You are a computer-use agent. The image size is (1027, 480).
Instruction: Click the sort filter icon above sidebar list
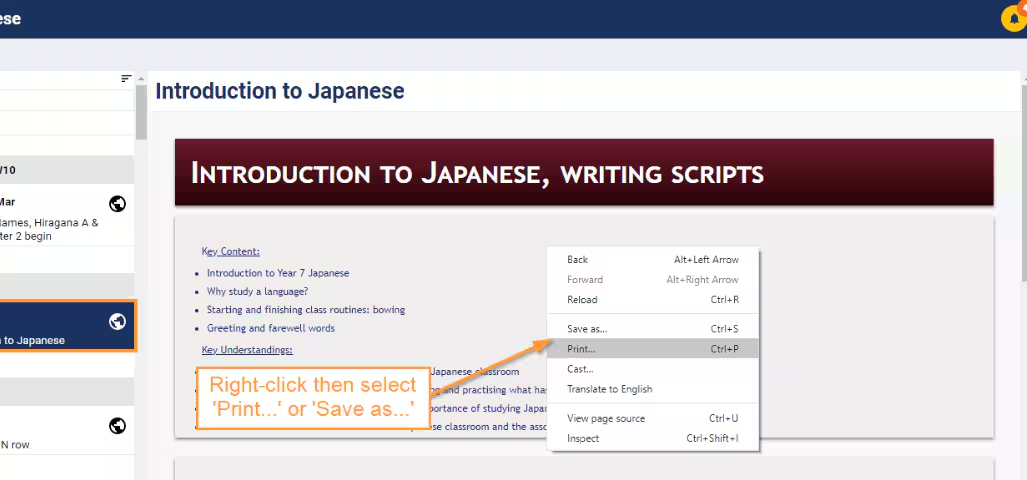click(x=126, y=79)
